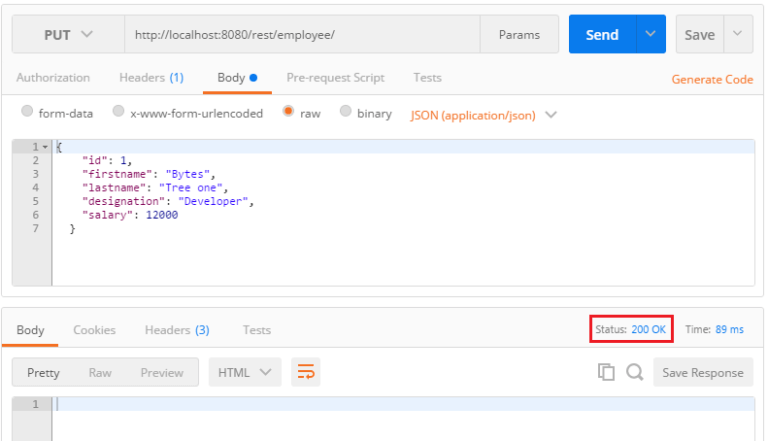Screen dimensions: 768x441
Task: Click the request URL input field
Action: (302, 34)
